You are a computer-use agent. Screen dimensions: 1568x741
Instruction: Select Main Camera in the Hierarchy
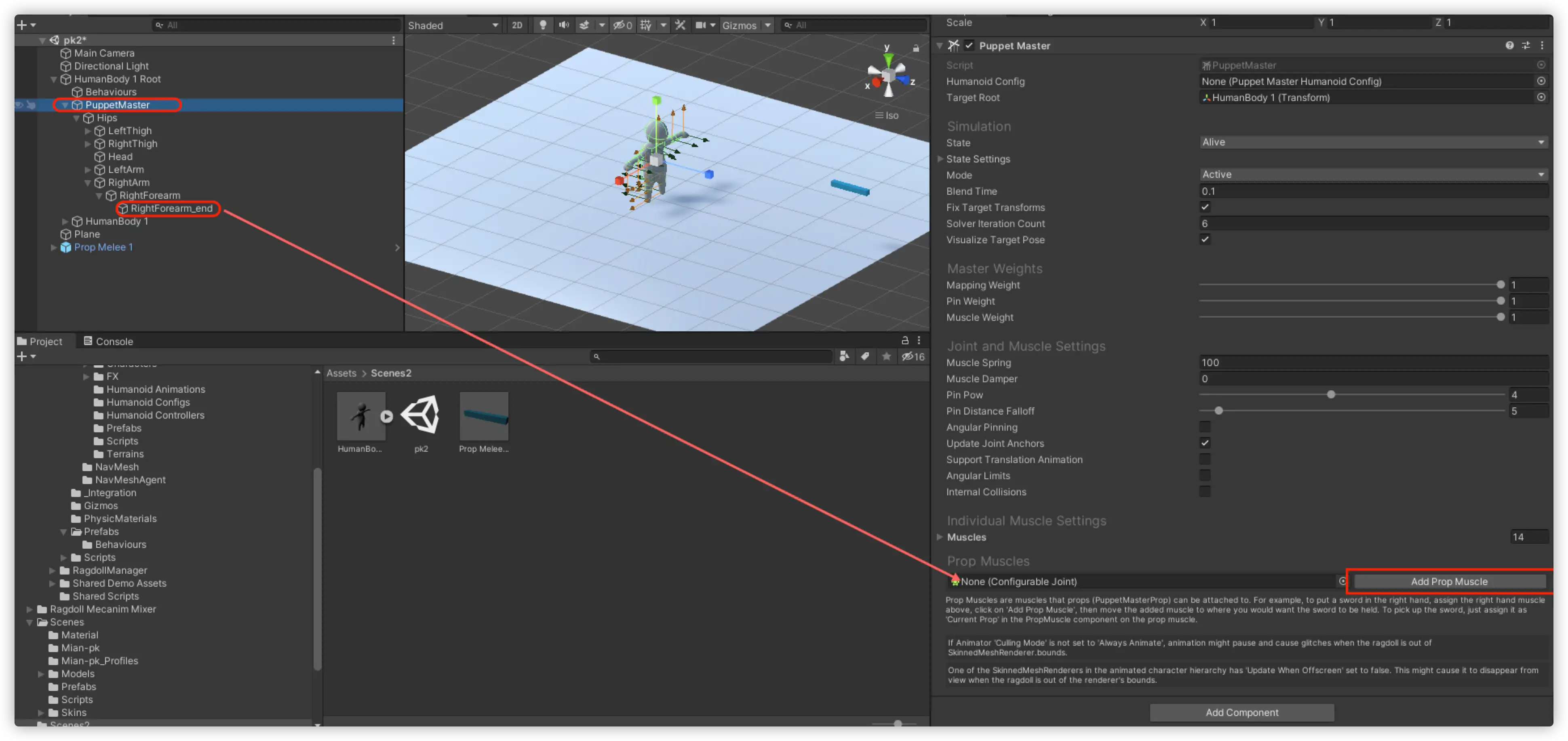point(103,54)
